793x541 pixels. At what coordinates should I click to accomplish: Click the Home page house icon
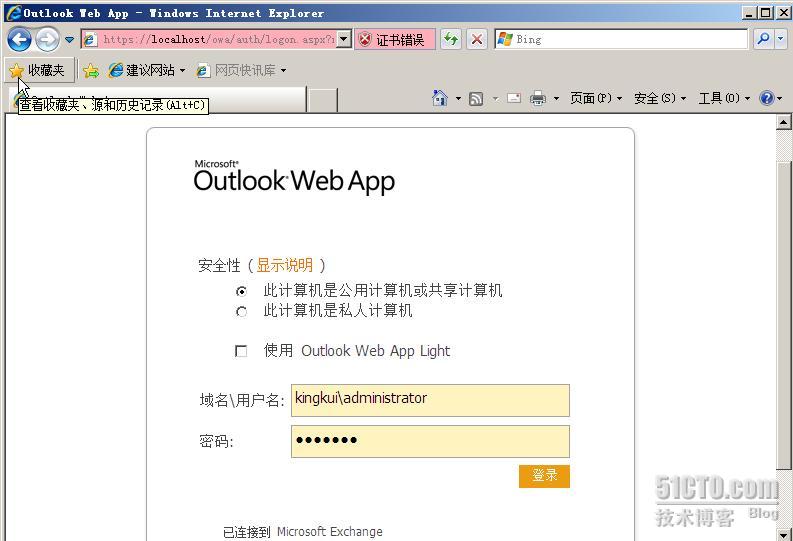click(x=440, y=98)
